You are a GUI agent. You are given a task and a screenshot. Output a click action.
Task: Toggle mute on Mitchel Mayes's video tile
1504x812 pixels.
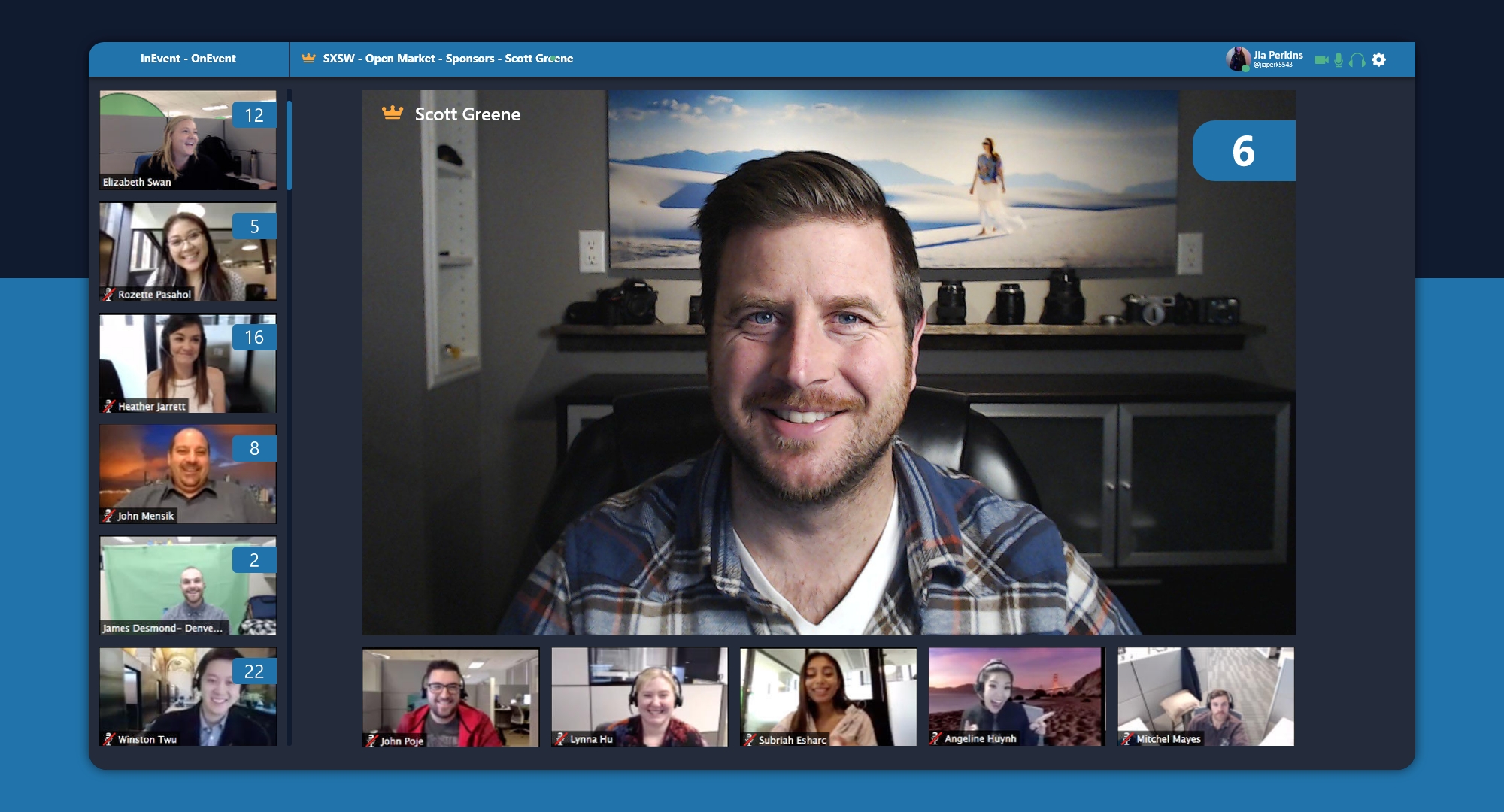point(1126,739)
